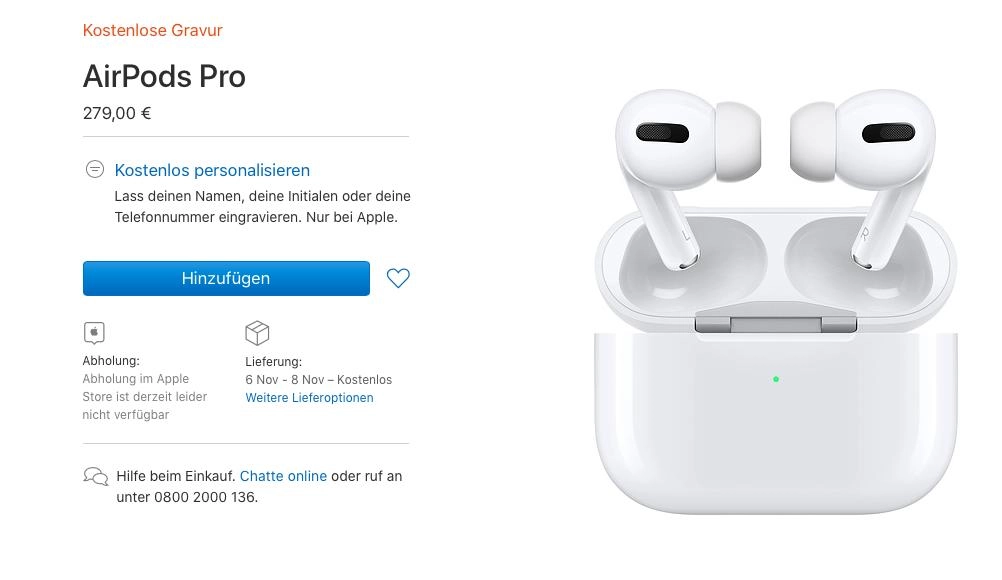Image resolution: width=1002 pixels, height=580 pixels.
Task: Open Weitere Lieferoptionen link
Action: (309, 398)
